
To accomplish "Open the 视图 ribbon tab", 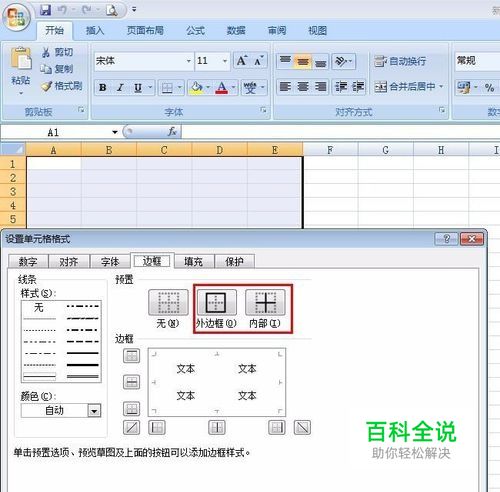I will (x=318, y=31).
